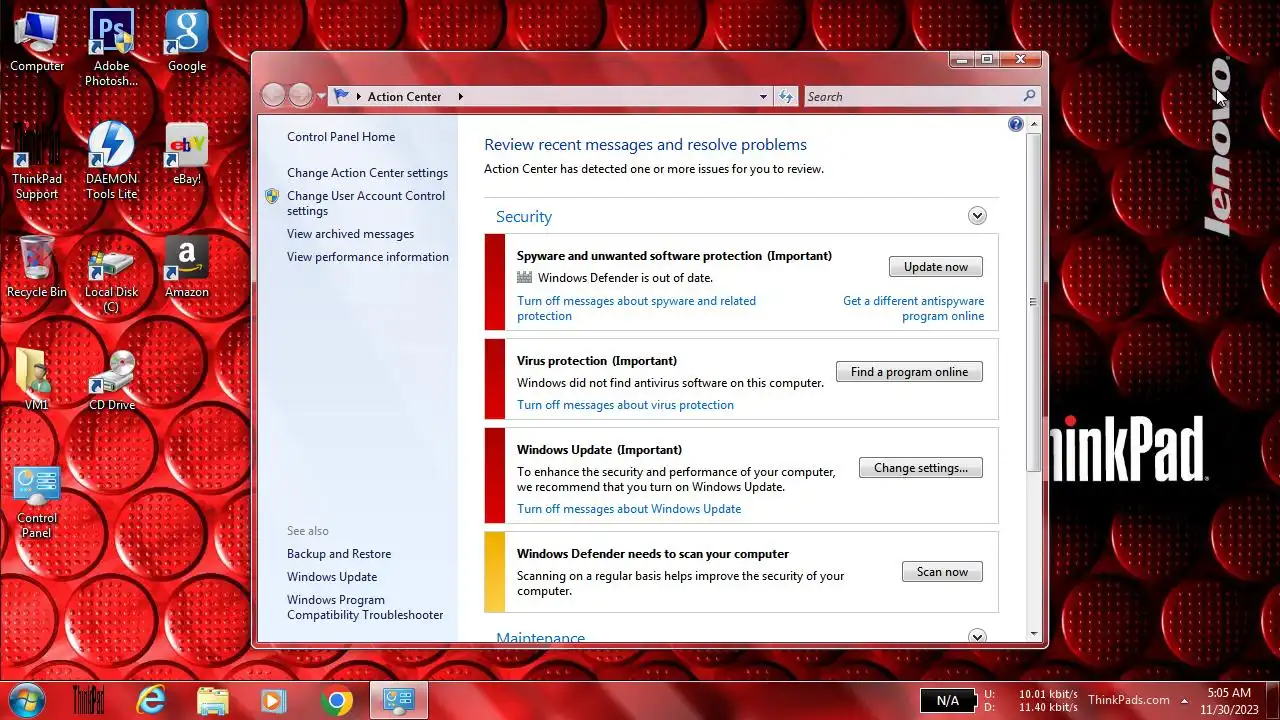
Task: Click the breadcrumb arrow before Action Center
Action: click(x=359, y=96)
